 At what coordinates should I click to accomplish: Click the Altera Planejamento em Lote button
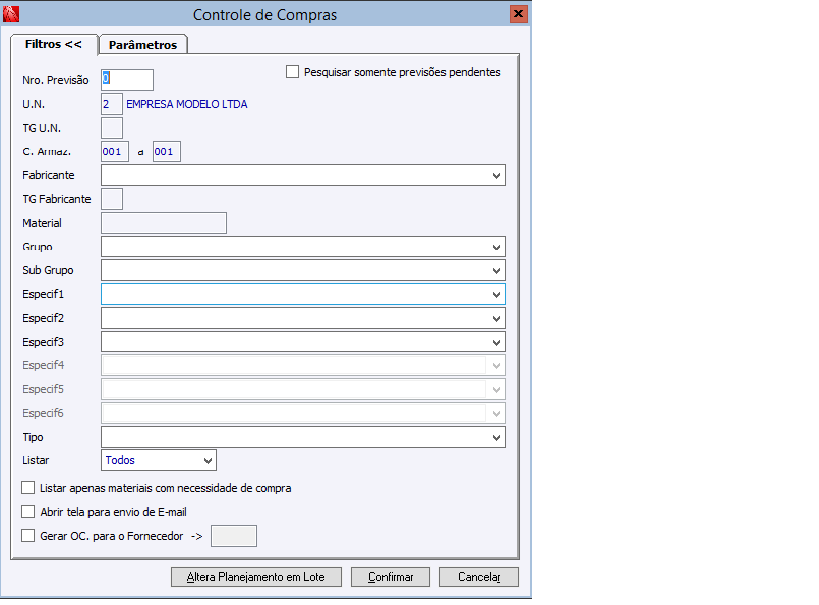(x=256, y=577)
